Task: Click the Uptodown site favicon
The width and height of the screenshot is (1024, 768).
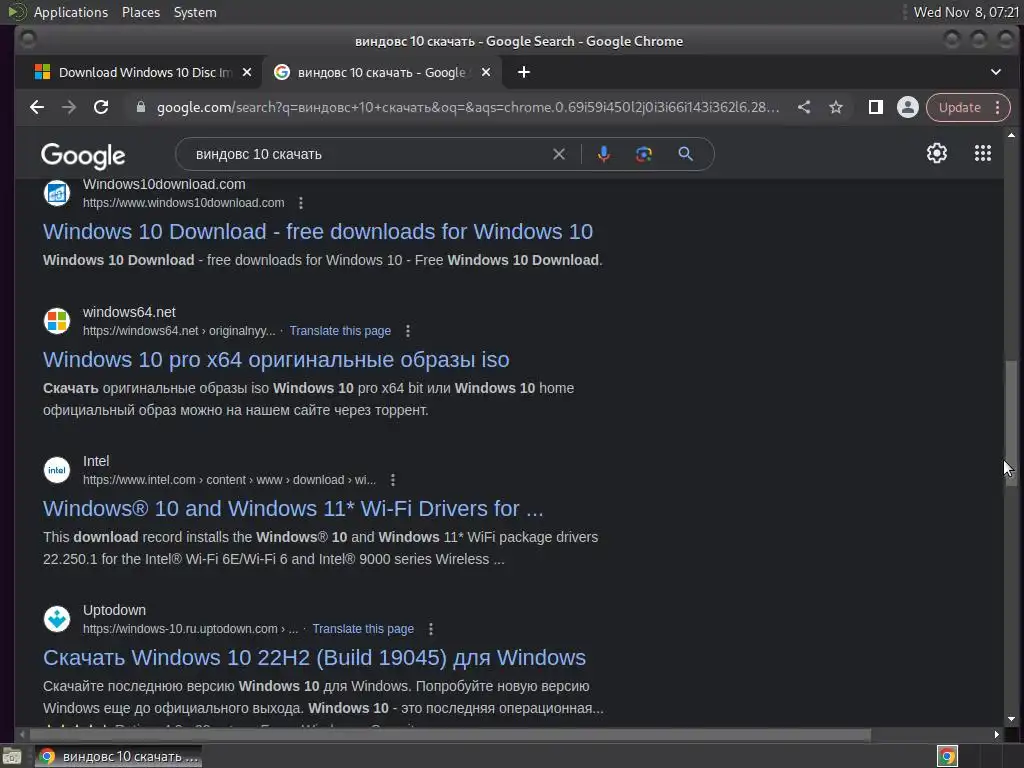Action: (x=57, y=619)
